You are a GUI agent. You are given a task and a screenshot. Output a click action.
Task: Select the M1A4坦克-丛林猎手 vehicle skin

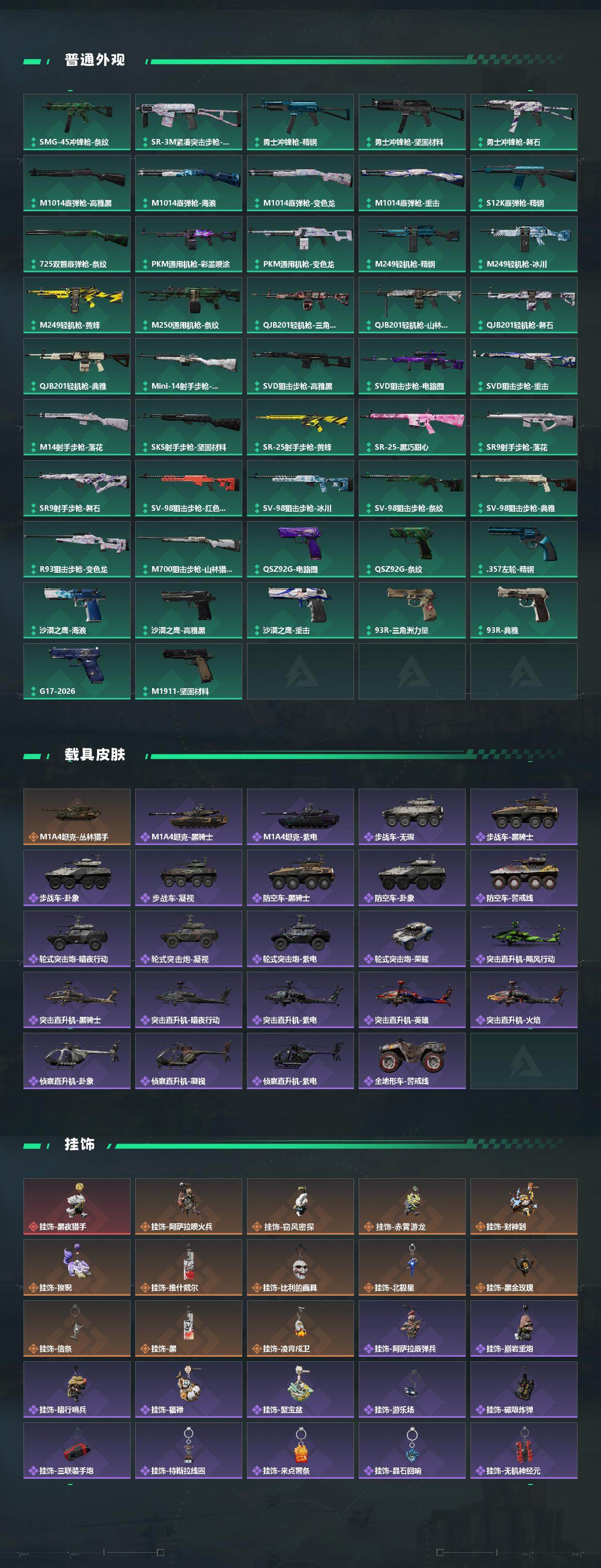coord(77,817)
